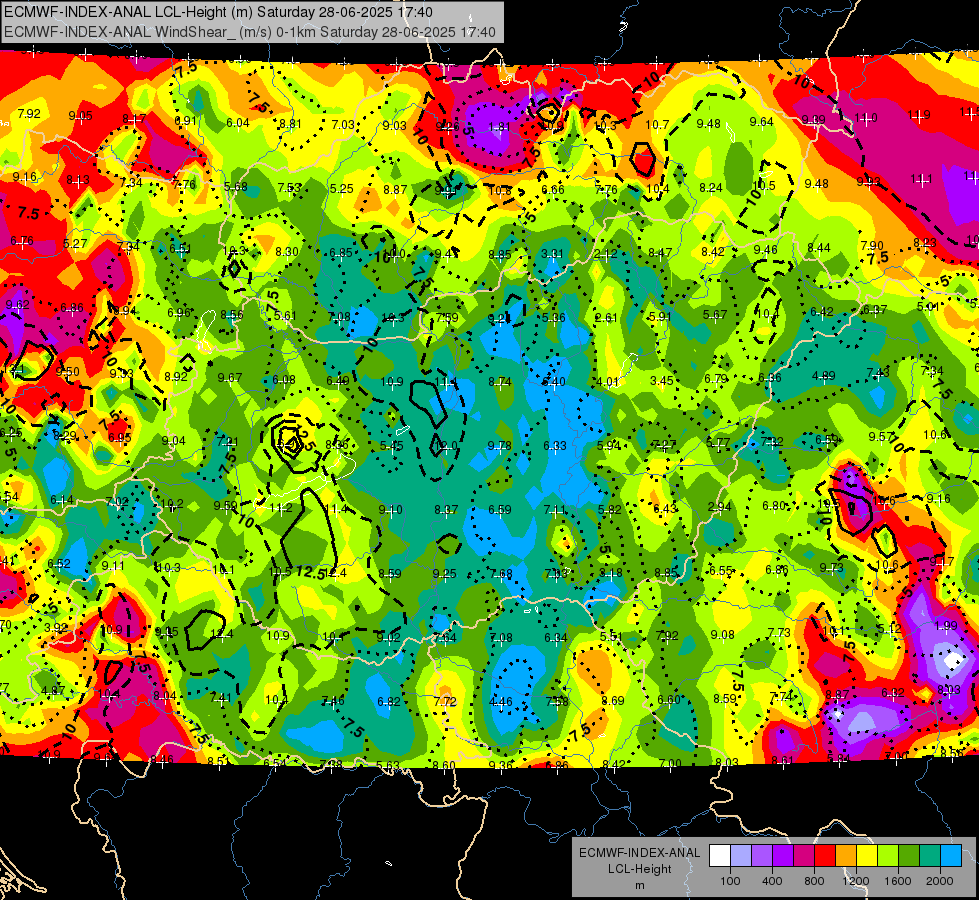Click the wind shear value '8.74'
Screen dimensions: 979x900
(x=499, y=382)
